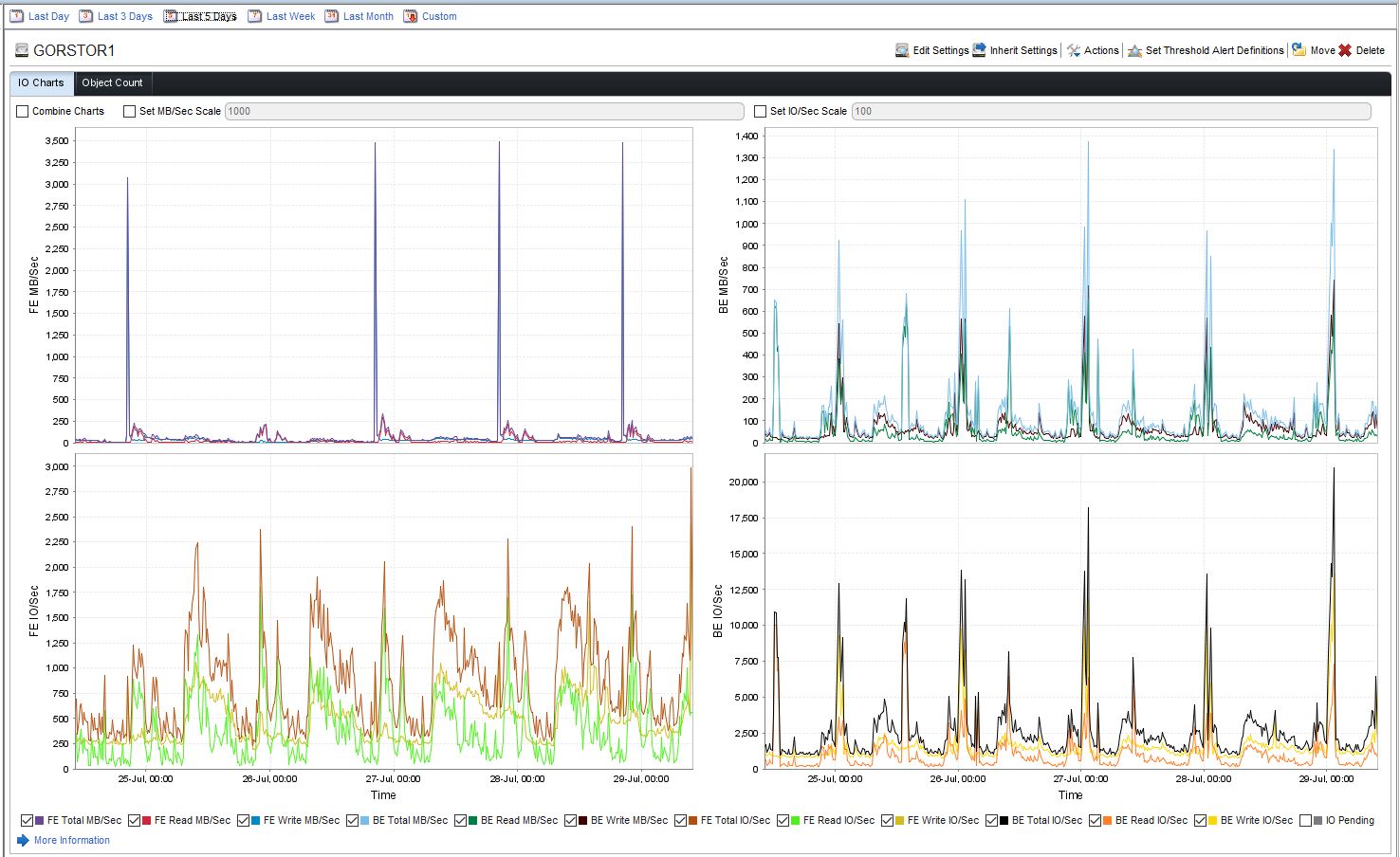Check the Set IO/Sec Scale box

(761, 111)
